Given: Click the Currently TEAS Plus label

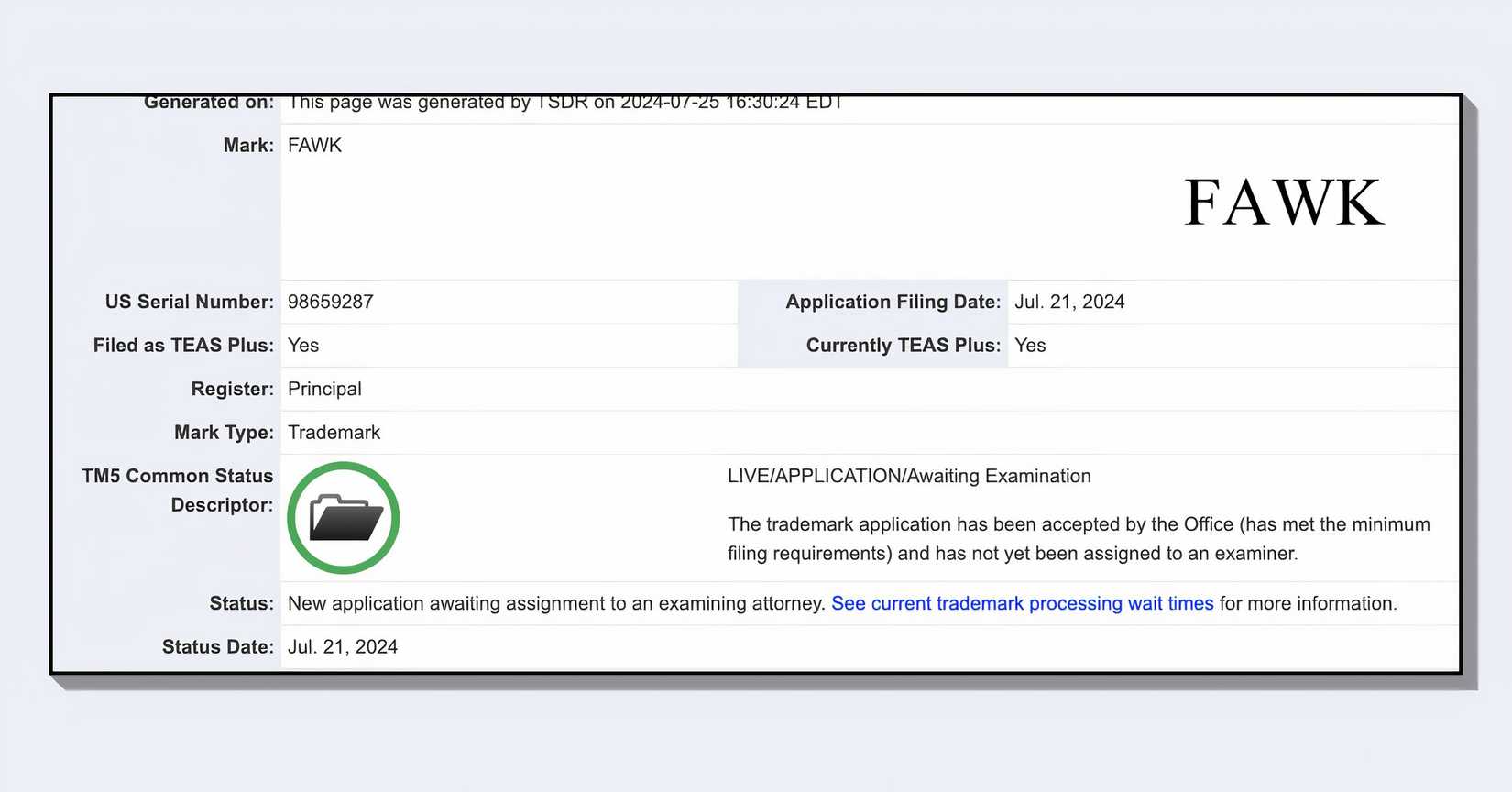Looking at the screenshot, I should [x=903, y=345].
